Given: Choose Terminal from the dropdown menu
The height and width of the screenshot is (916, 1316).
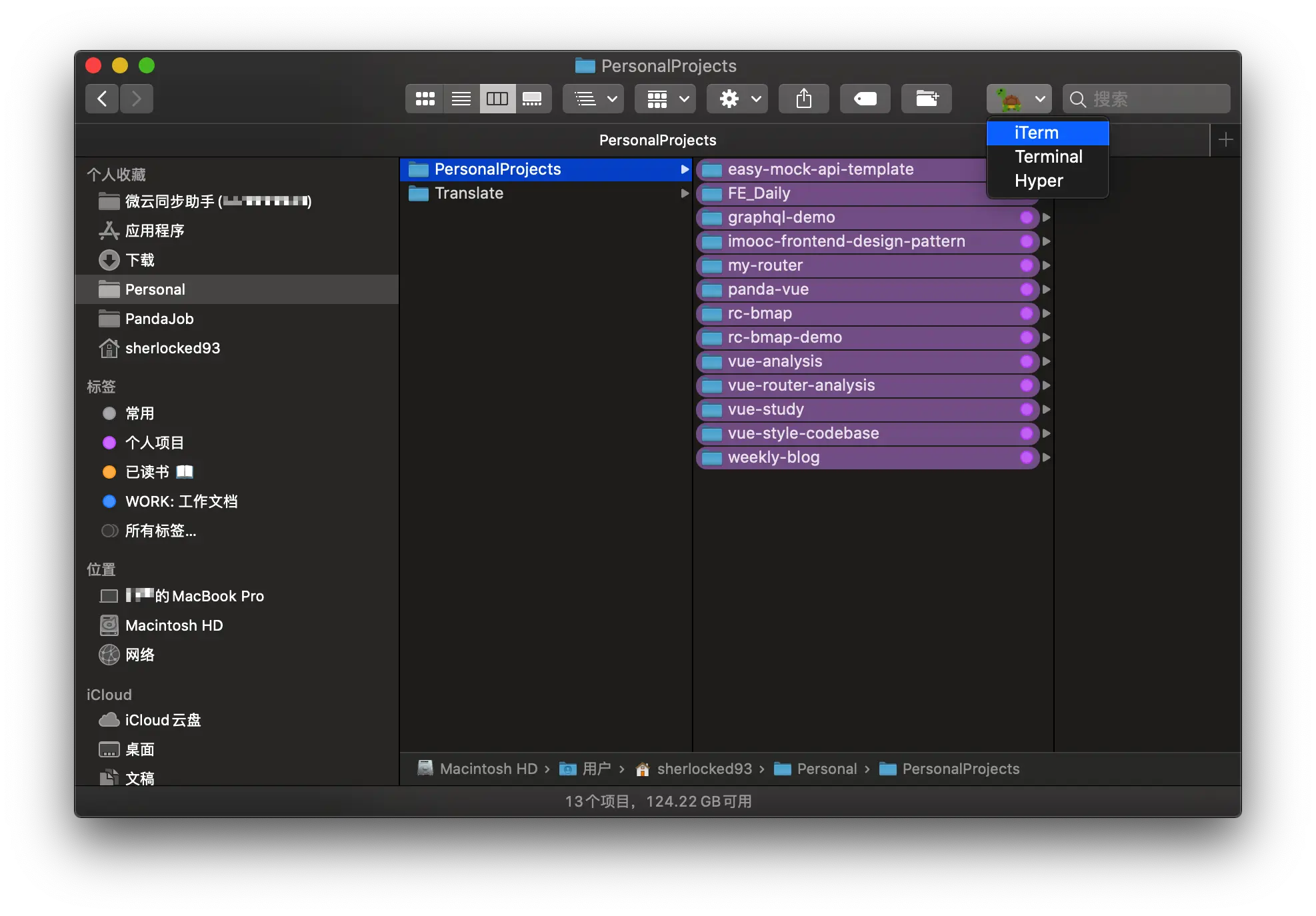Looking at the screenshot, I should click(x=1048, y=157).
